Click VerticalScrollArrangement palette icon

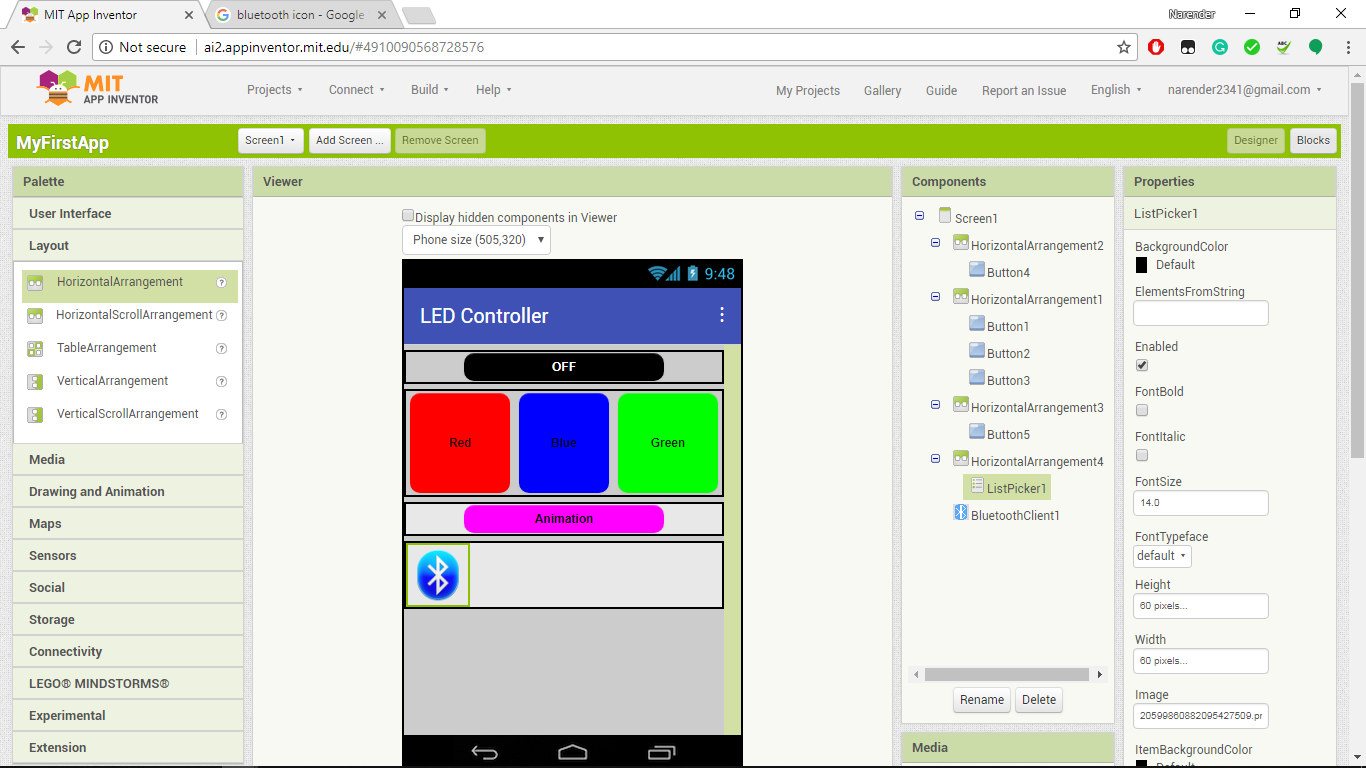tap(35, 415)
